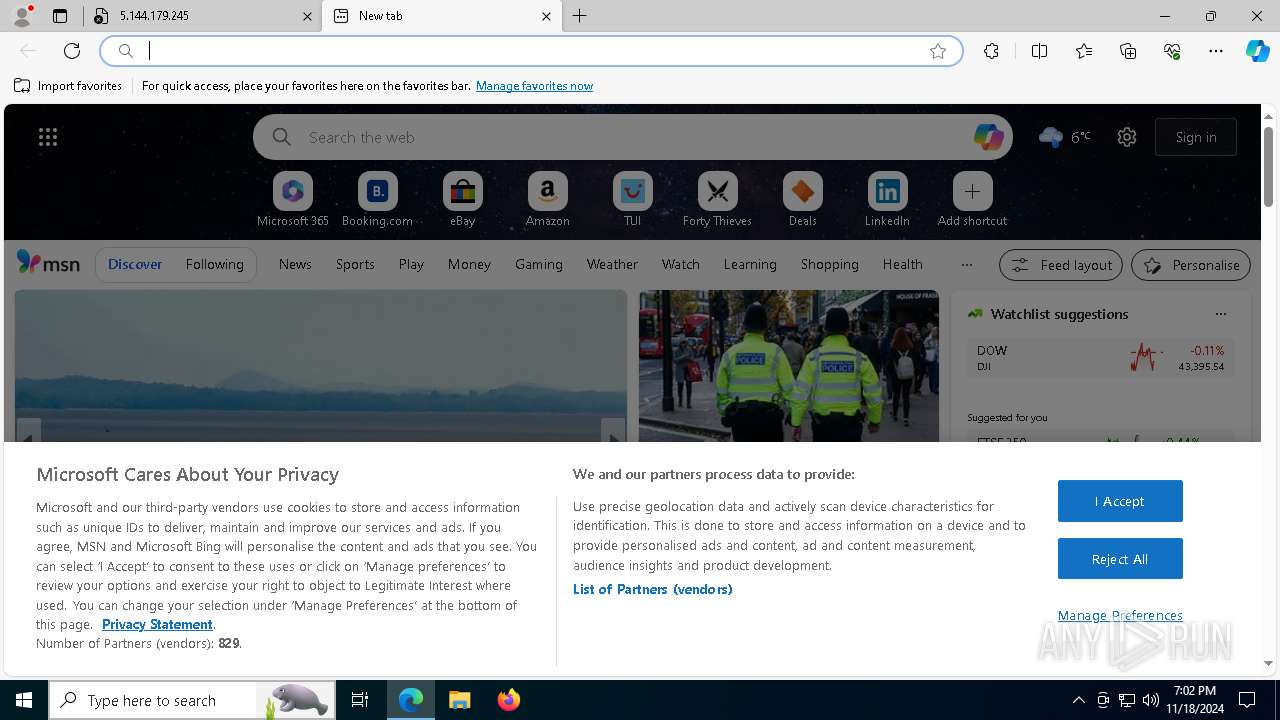Screen dimensions: 1280x720
Task: Open the Booking.com shortcut
Action: click(x=377, y=199)
